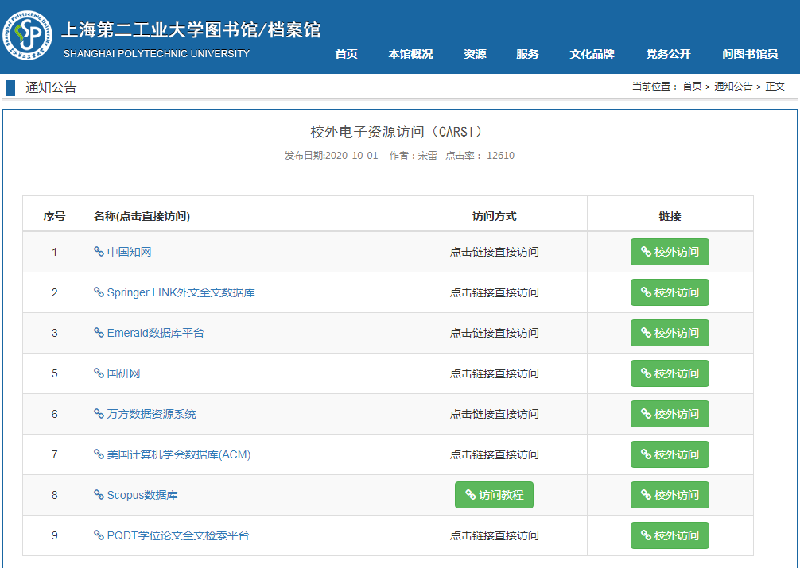Click the 名称(点击直接访问) column header
Screen dimensions: 800x568
(142, 216)
